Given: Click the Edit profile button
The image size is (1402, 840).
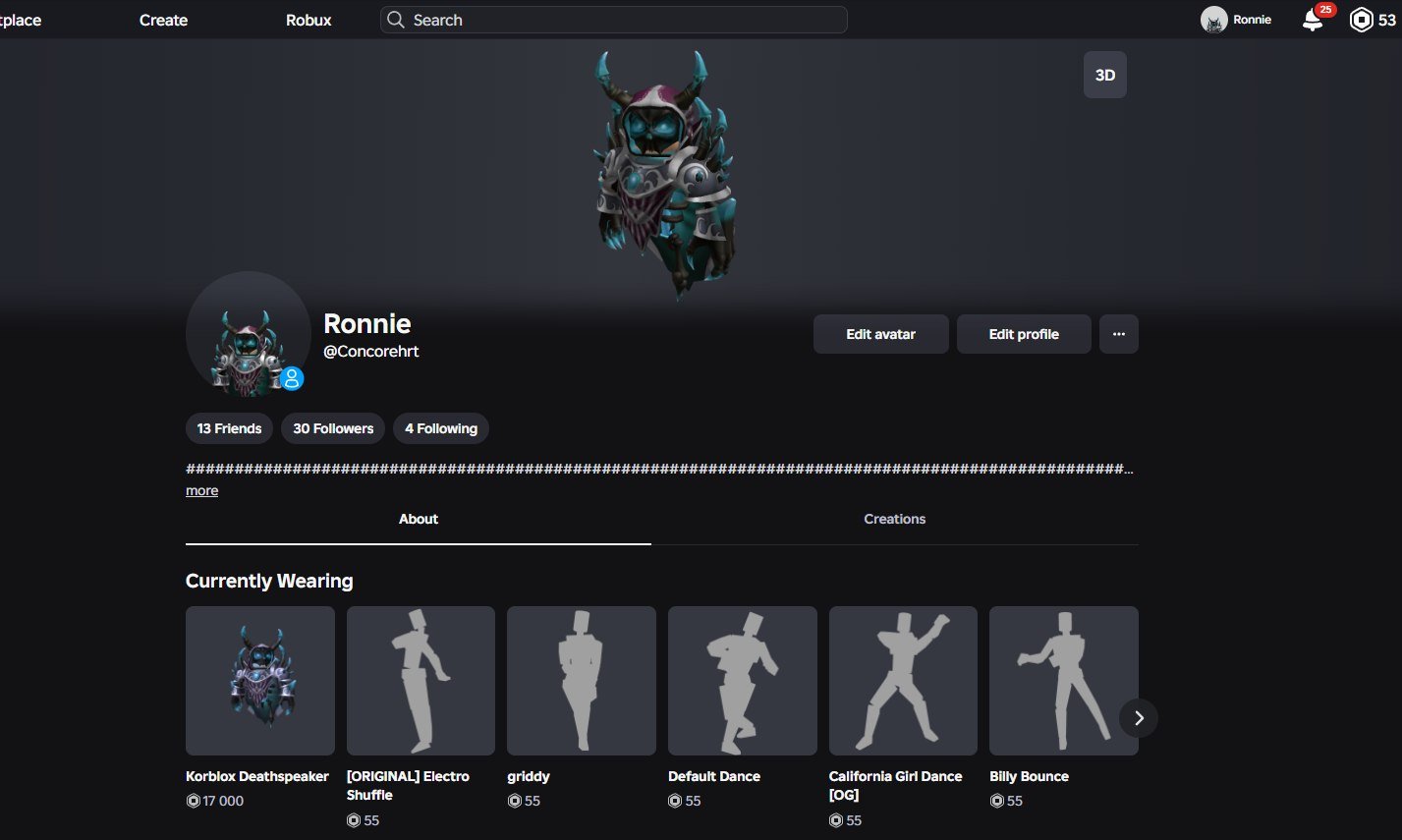Looking at the screenshot, I should click(1024, 334).
